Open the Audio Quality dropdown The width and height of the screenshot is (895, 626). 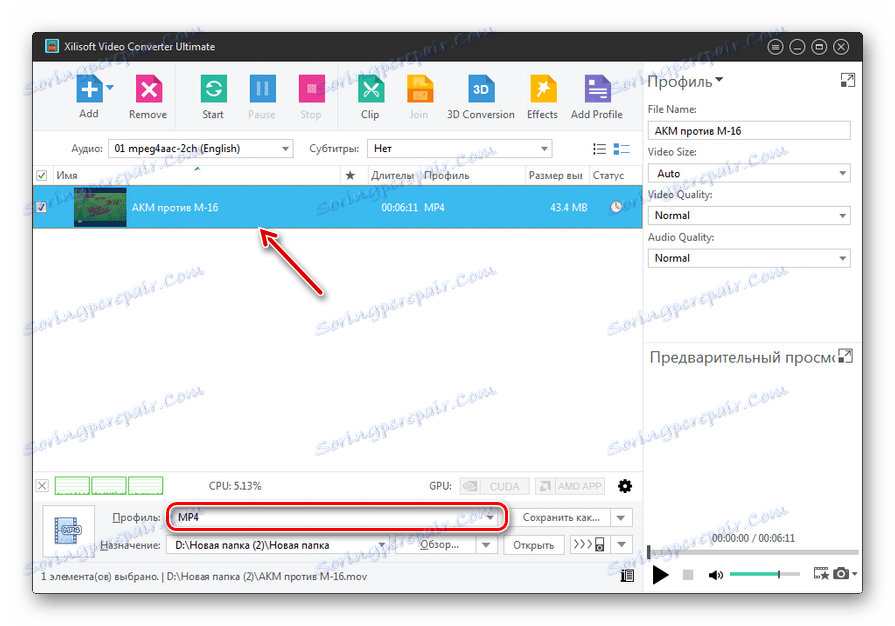coord(749,259)
